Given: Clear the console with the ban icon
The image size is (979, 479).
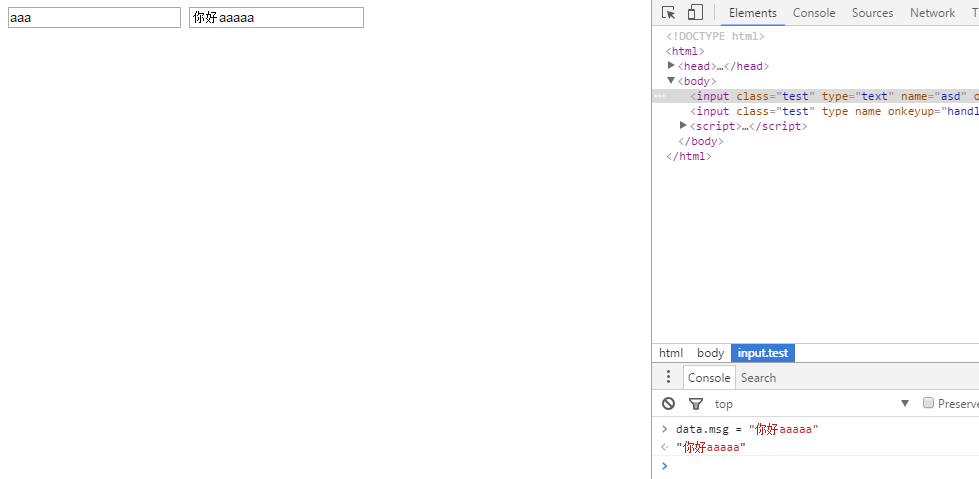Looking at the screenshot, I should [669, 403].
